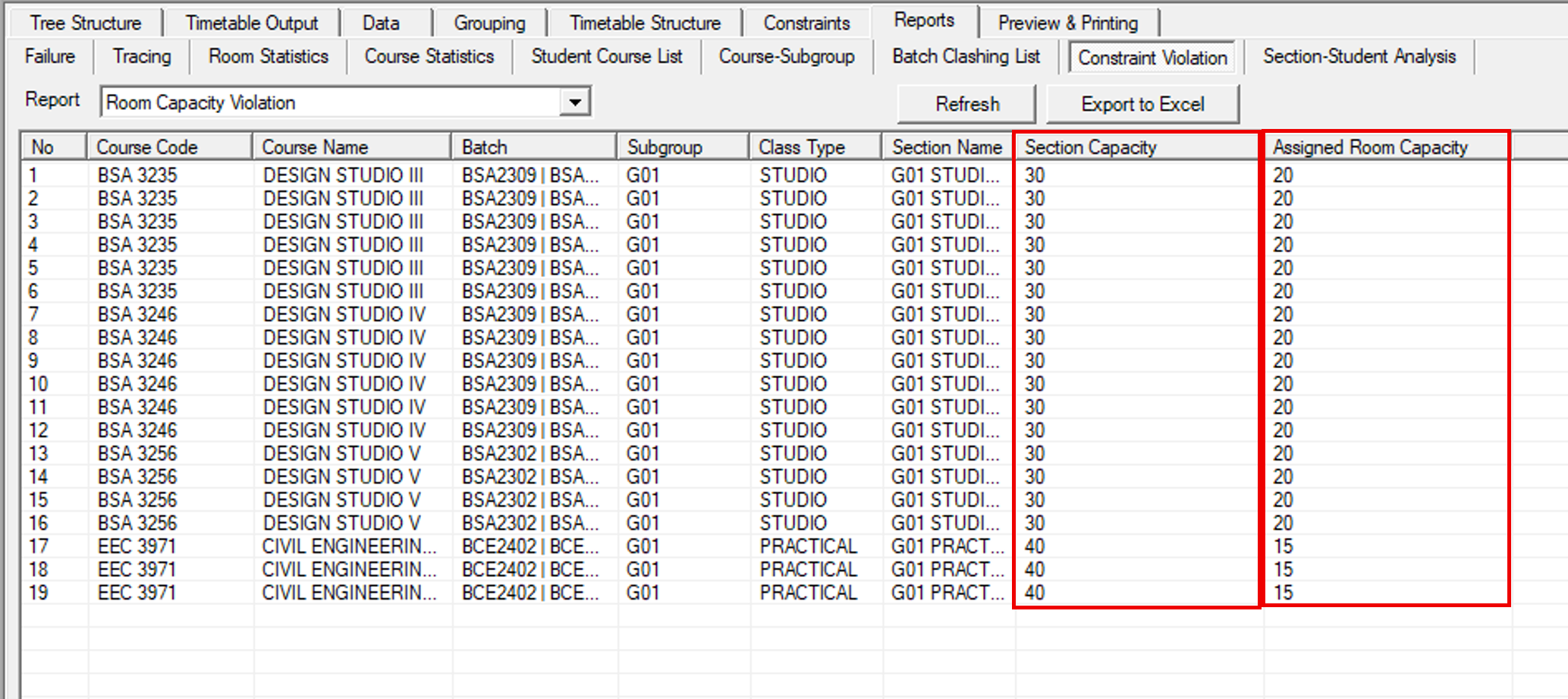Click Export to Excel button
The image size is (1568, 699).
tap(1142, 104)
